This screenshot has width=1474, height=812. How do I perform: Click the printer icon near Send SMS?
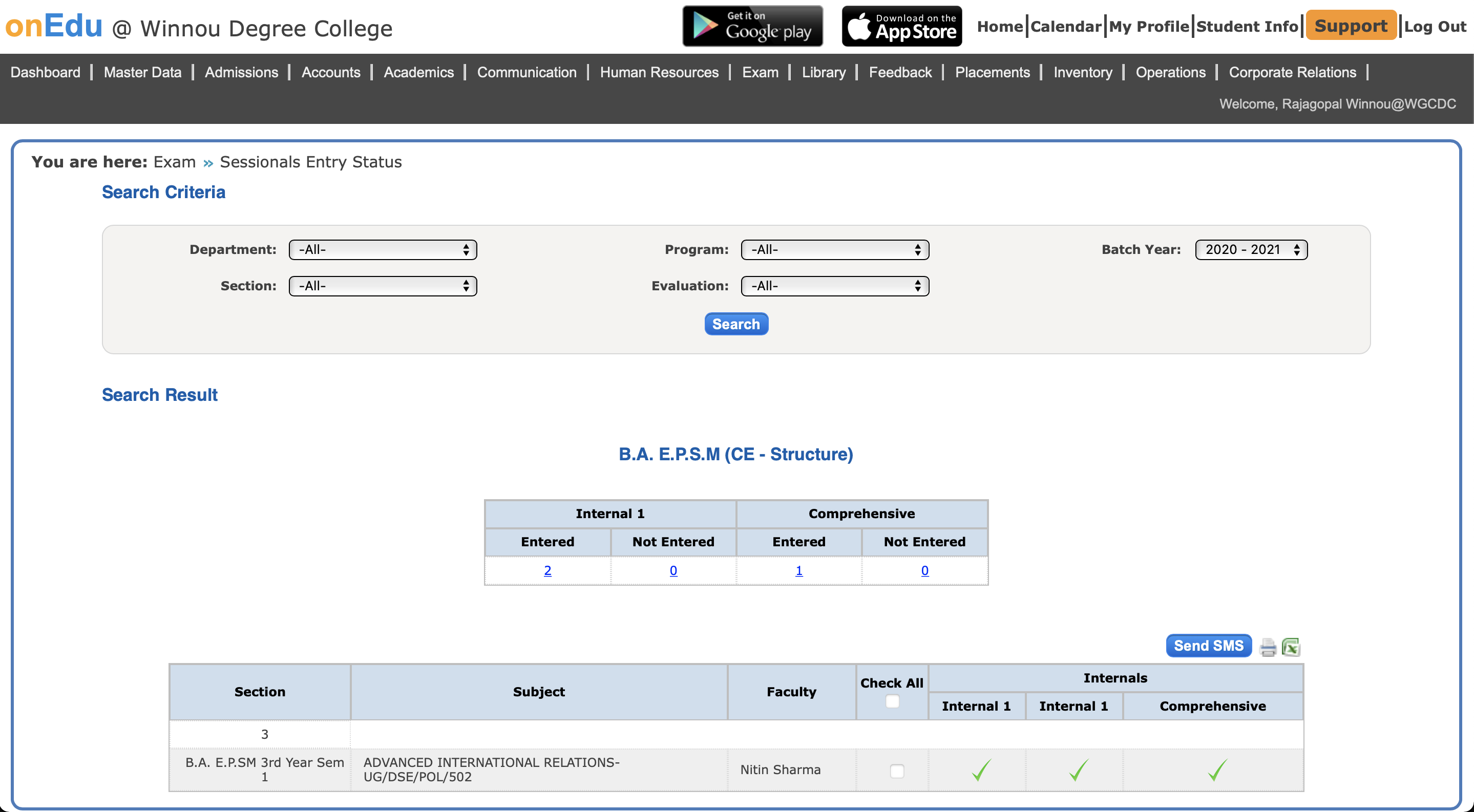(x=1268, y=647)
